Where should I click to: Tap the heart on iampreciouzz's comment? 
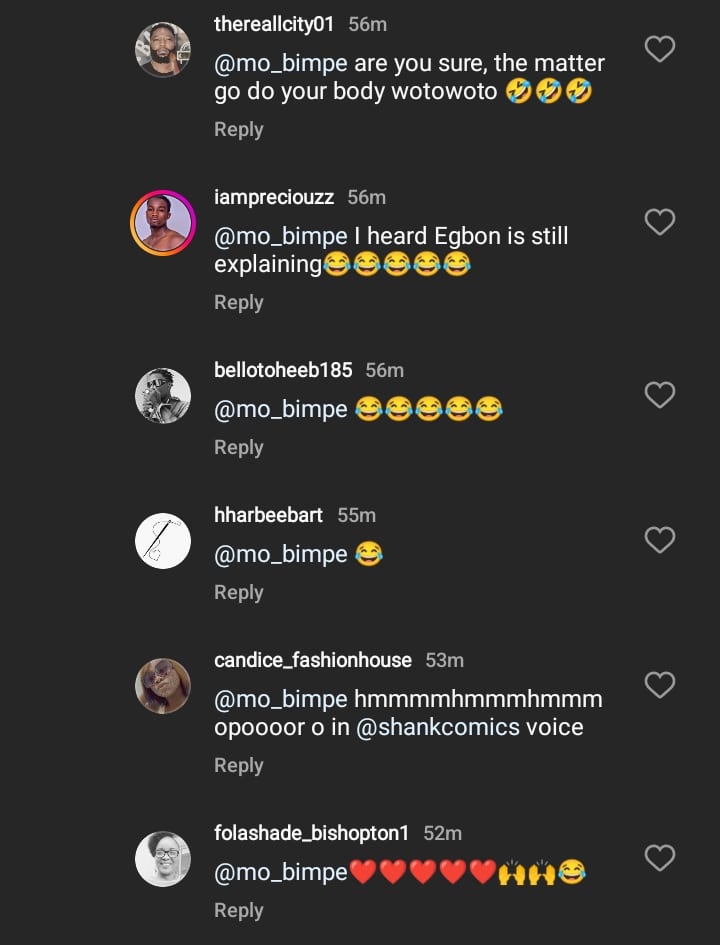pos(660,222)
